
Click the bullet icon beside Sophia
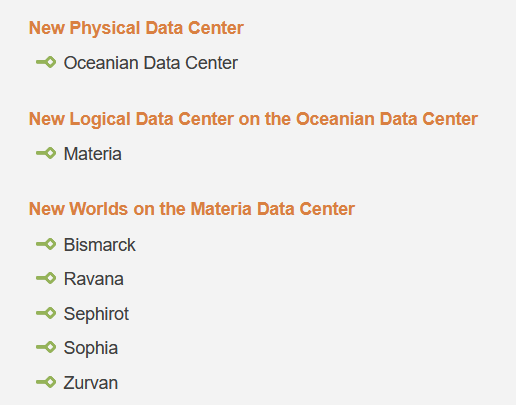[46, 347]
